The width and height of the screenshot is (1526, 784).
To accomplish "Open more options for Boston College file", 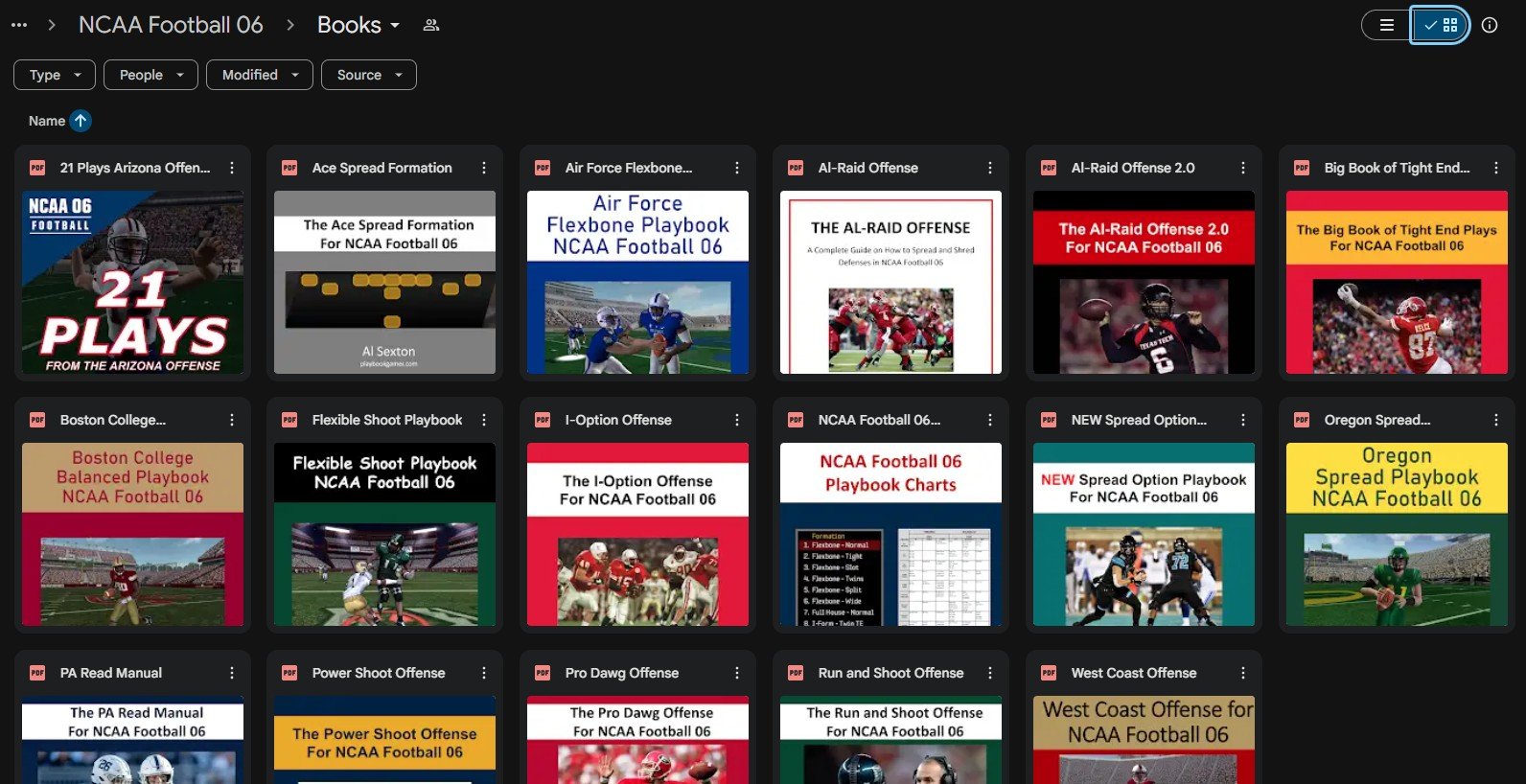I will (232, 420).
